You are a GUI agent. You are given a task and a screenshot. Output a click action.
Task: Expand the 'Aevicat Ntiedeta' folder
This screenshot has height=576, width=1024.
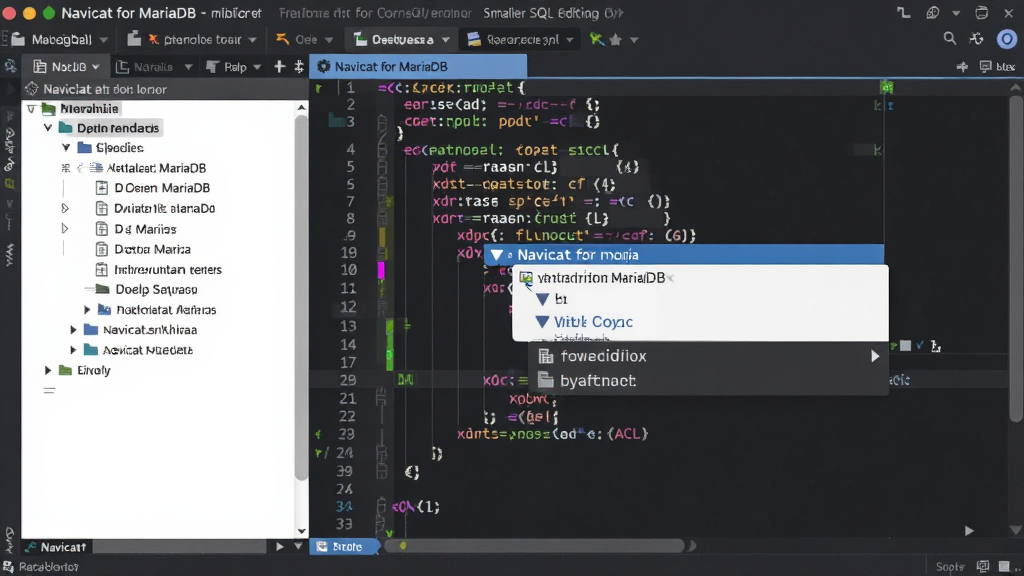coord(73,350)
